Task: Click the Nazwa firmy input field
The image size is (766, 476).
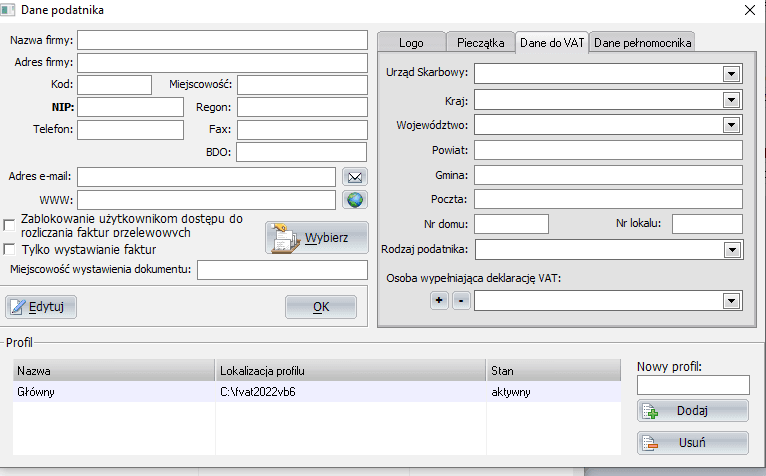Action: 223,40
